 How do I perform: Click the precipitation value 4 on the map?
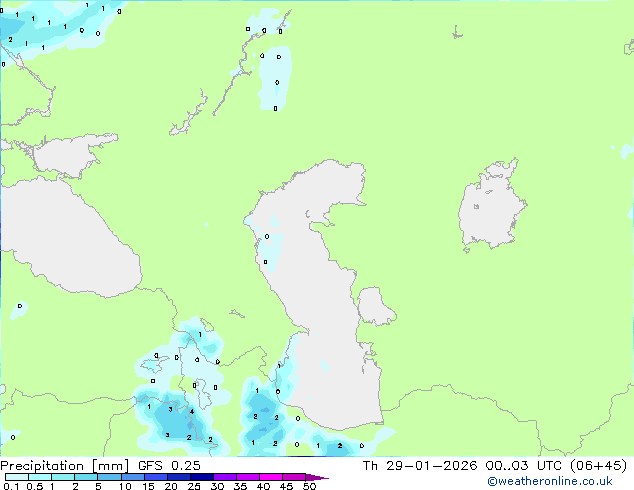pyautogui.click(x=192, y=412)
